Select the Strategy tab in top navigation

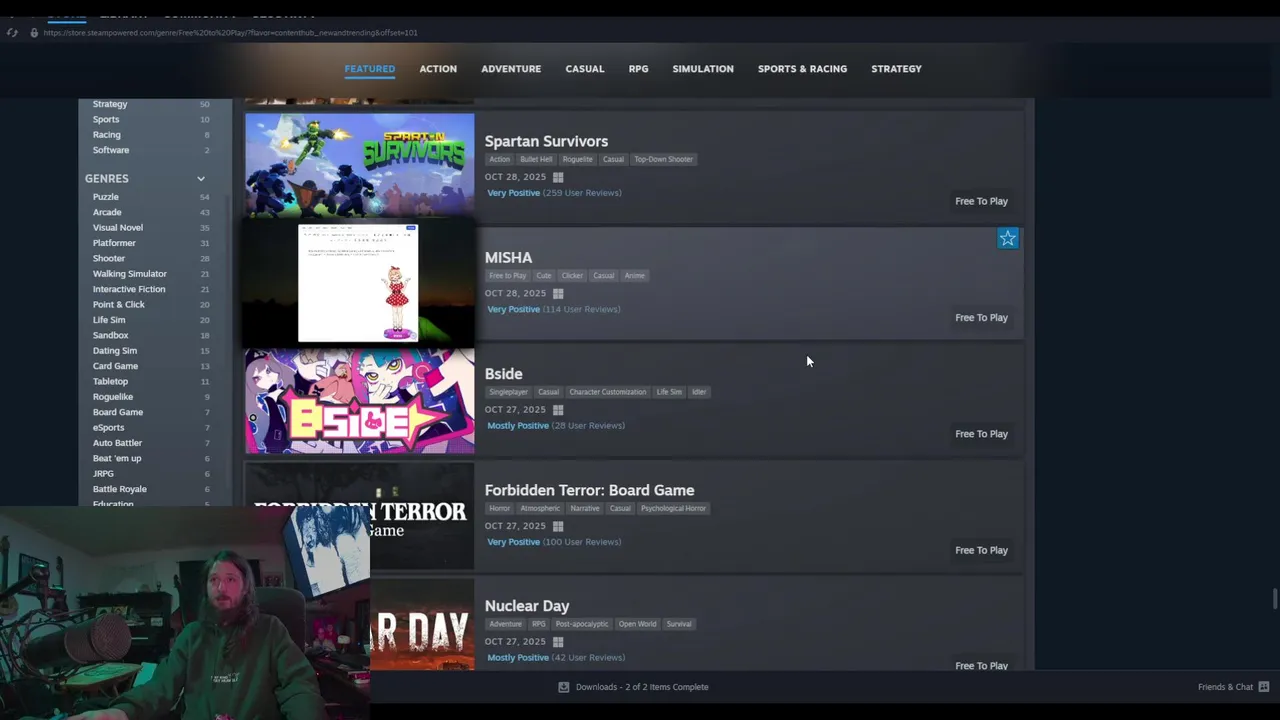pos(896,69)
